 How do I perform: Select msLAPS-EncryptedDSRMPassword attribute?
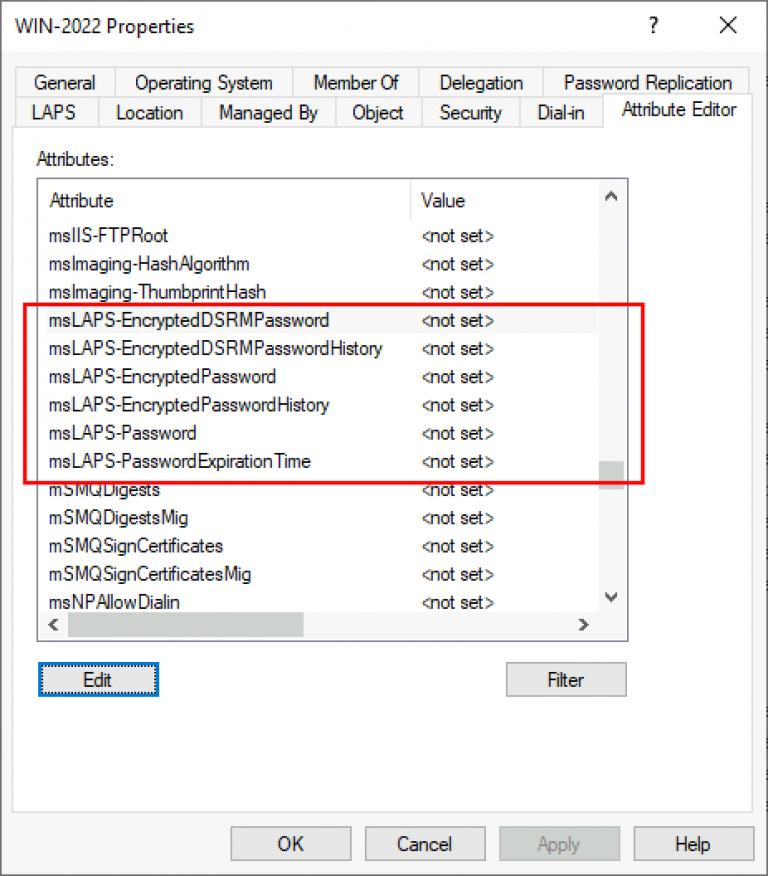tap(189, 321)
